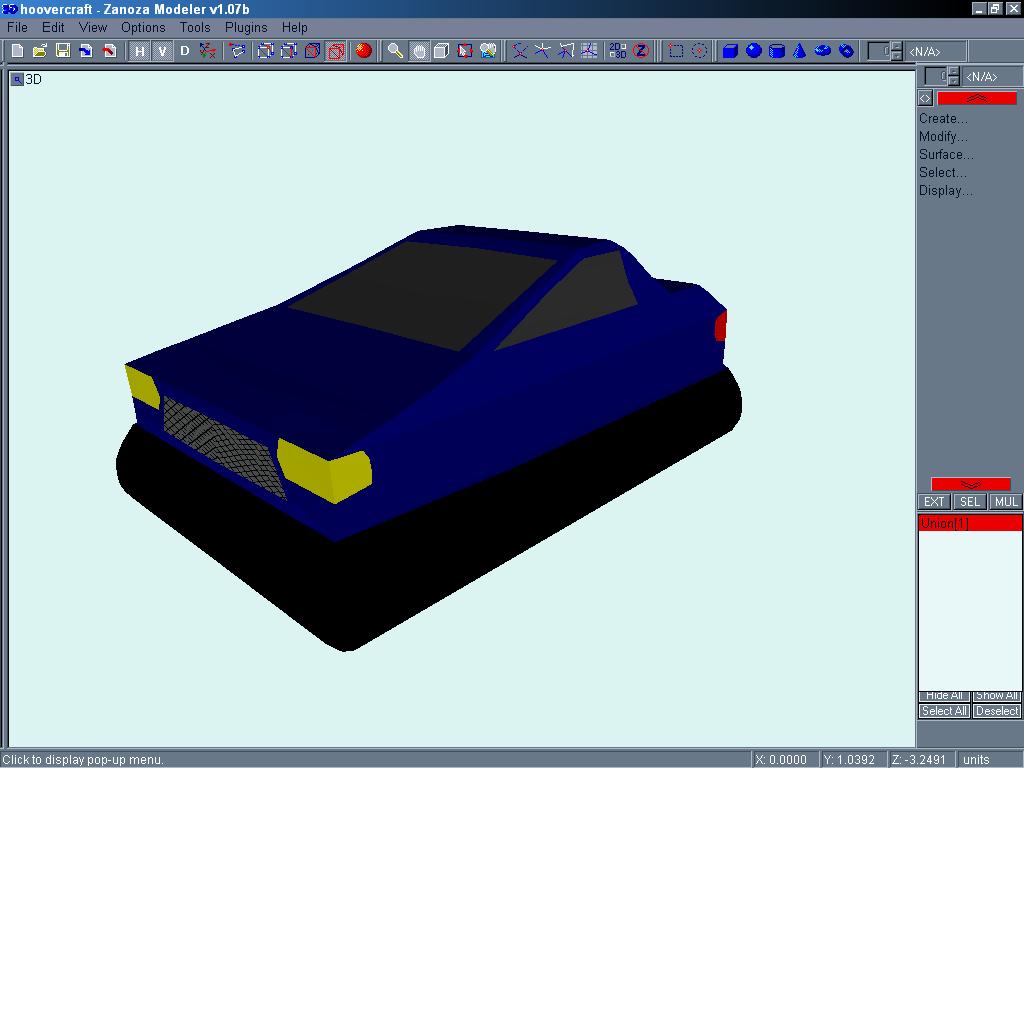Toggle the D axis constraint button
The height and width of the screenshot is (1024, 1024).
click(185, 51)
